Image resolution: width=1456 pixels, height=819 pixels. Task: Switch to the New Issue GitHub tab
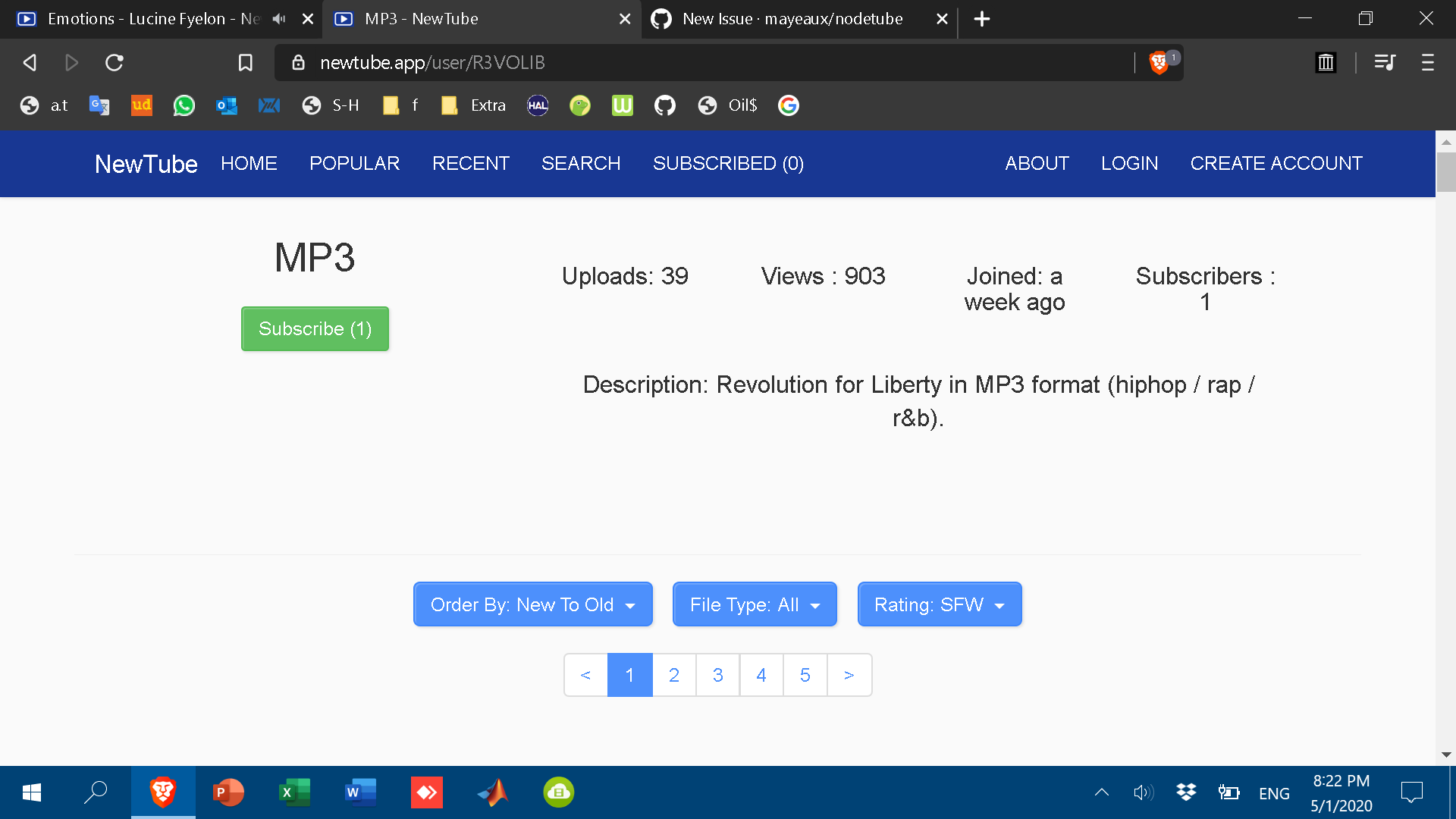[792, 19]
